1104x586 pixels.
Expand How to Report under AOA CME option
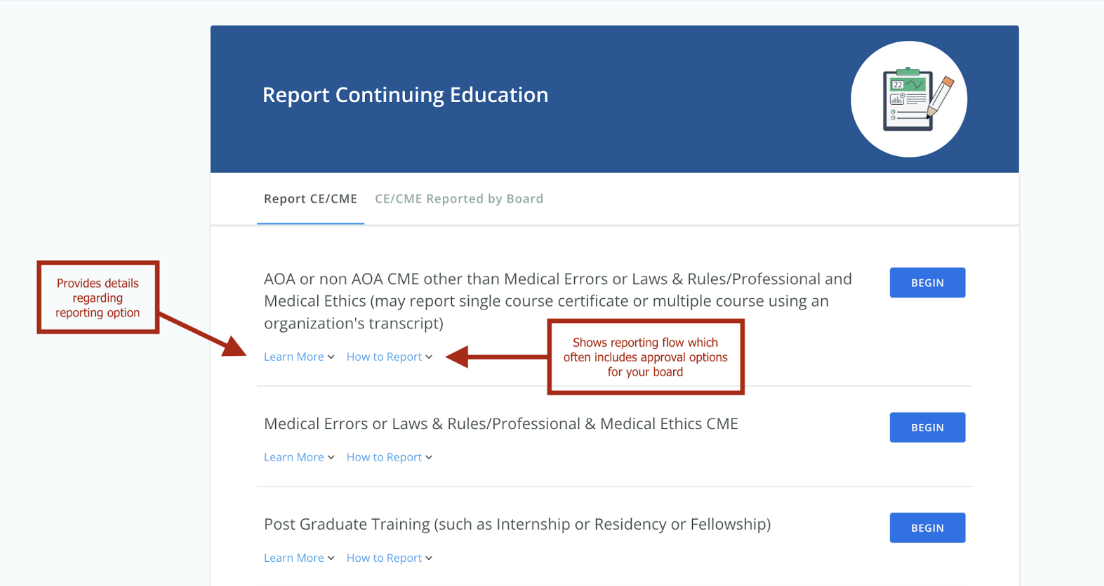(x=389, y=357)
